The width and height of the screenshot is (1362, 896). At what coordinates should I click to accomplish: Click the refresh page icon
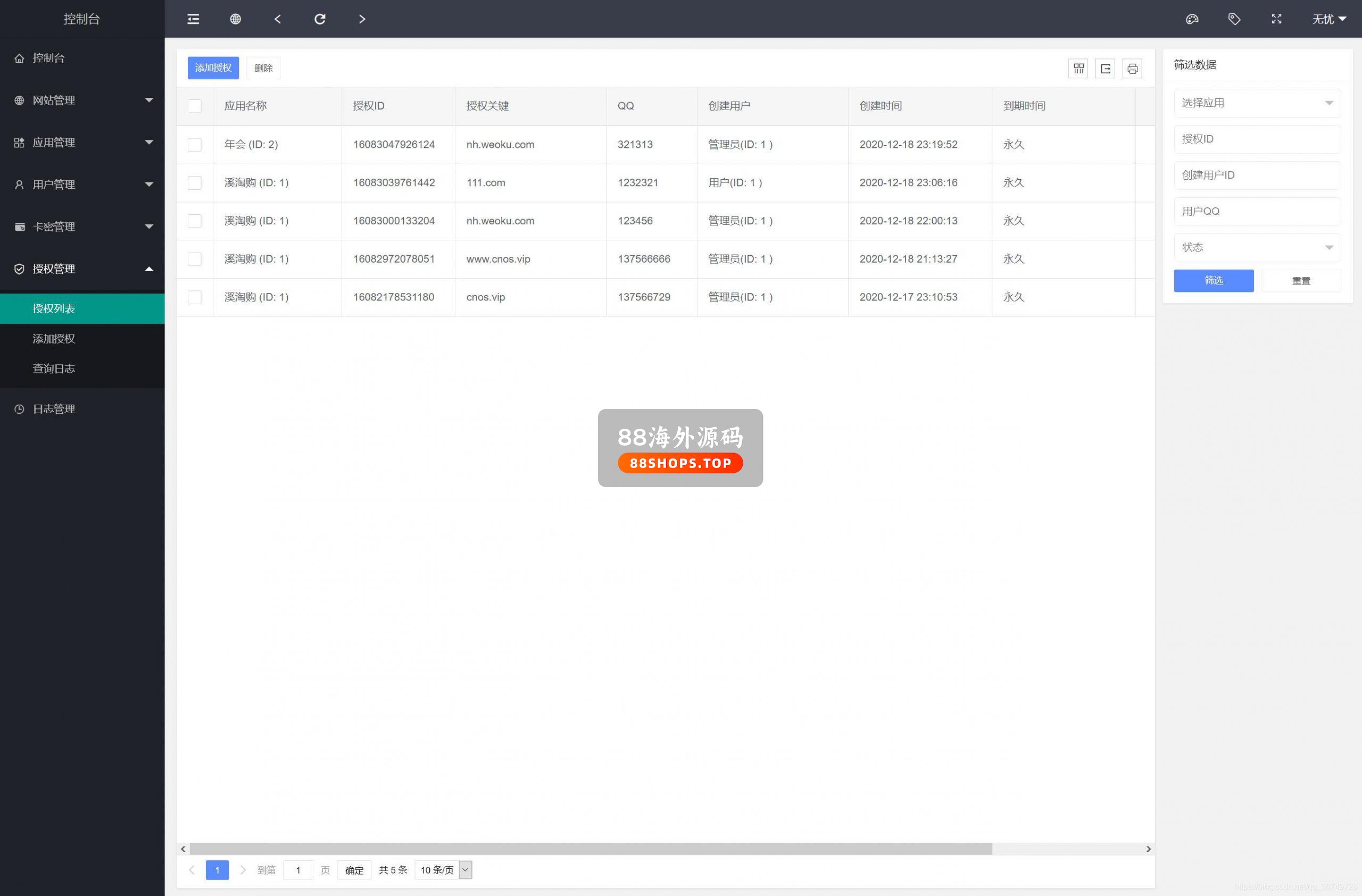(320, 19)
